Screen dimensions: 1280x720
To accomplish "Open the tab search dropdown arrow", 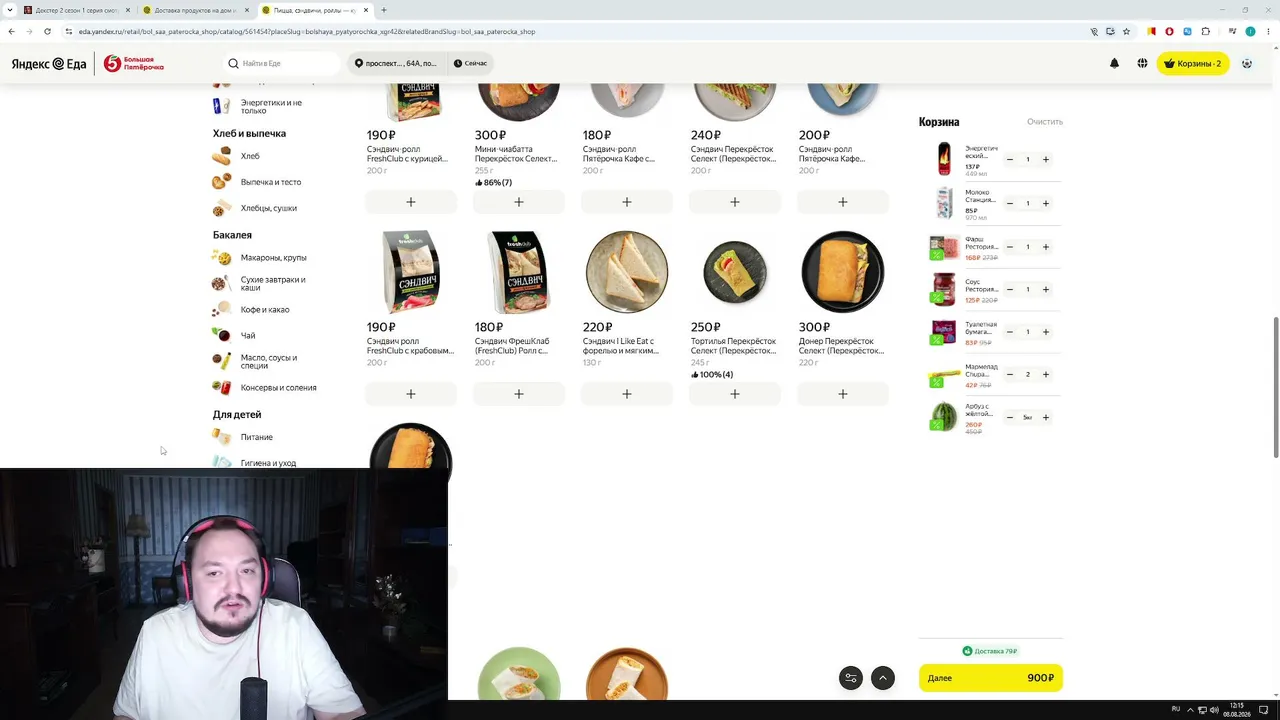I will [9, 10].
